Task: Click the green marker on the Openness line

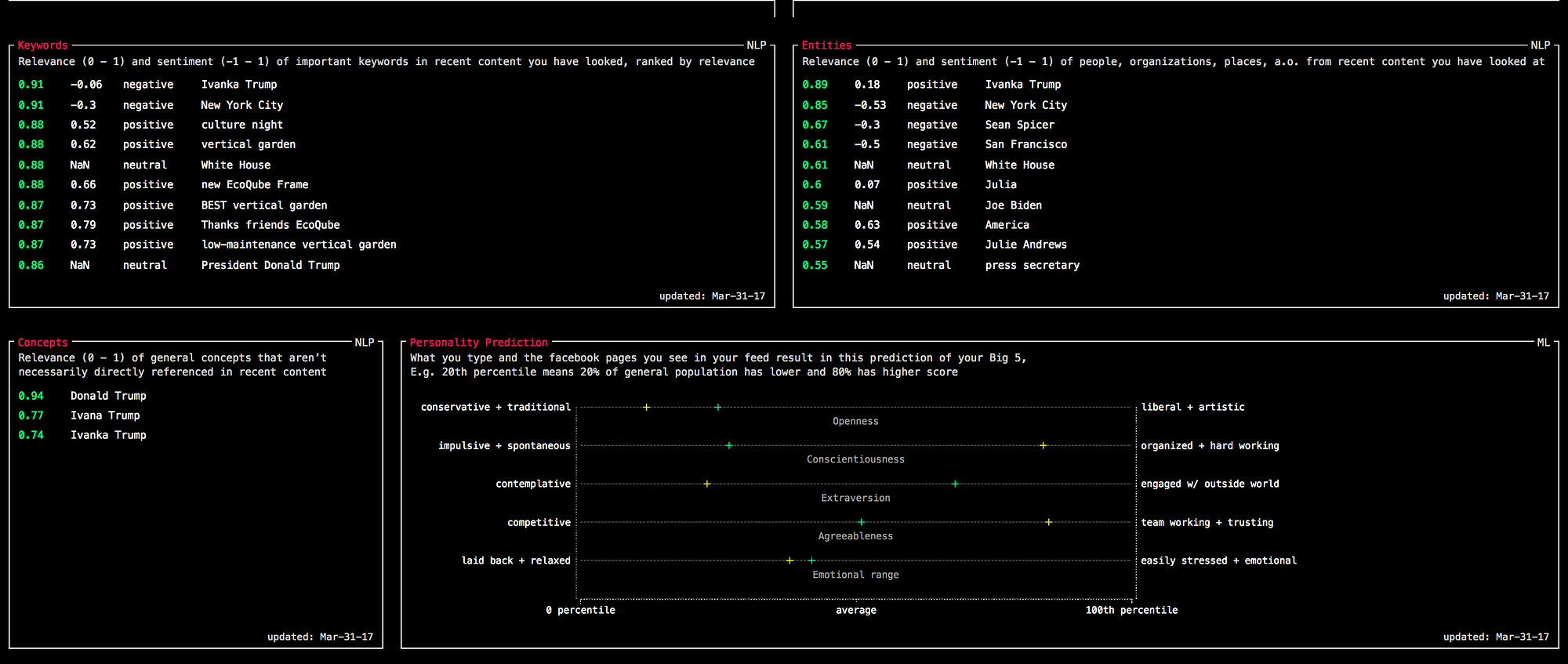Action: (717, 407)
